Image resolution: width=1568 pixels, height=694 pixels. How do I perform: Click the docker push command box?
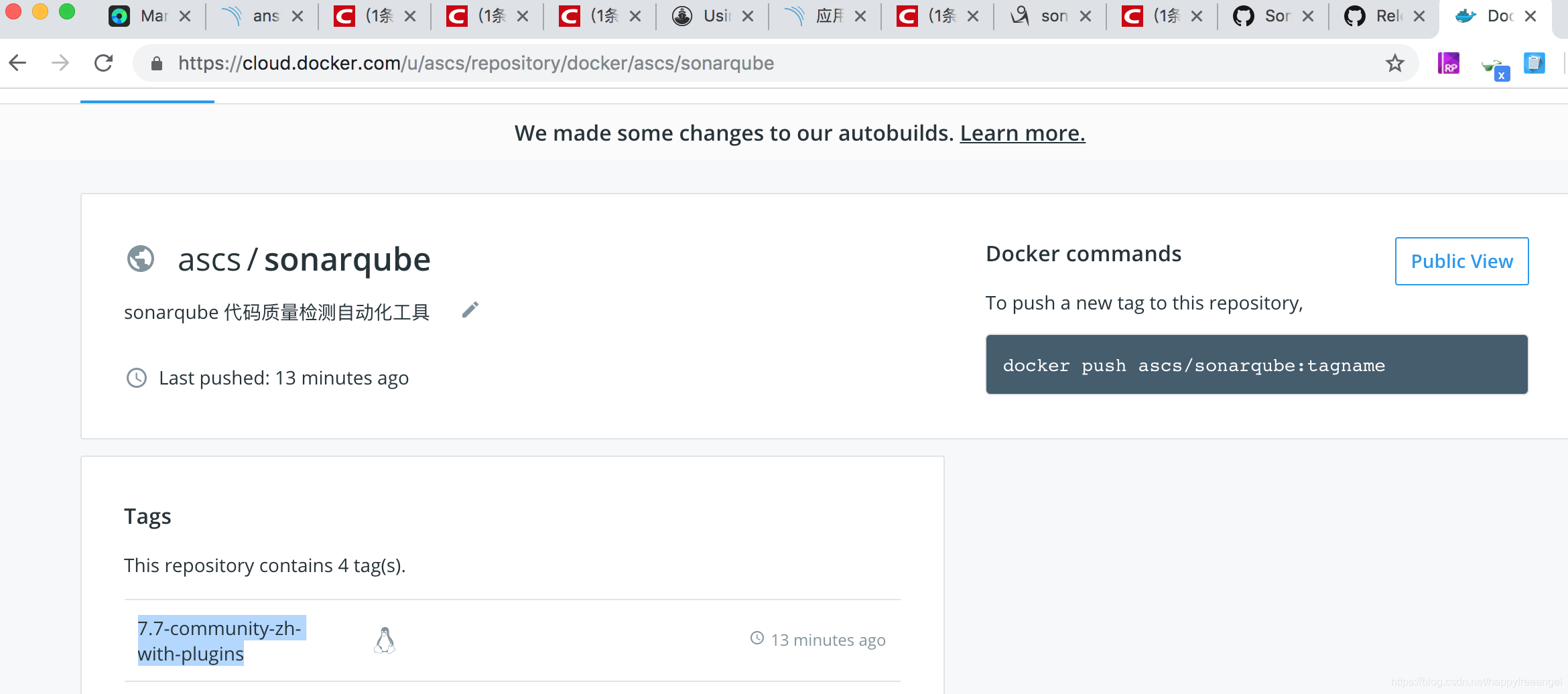(x=1256, y=365)
